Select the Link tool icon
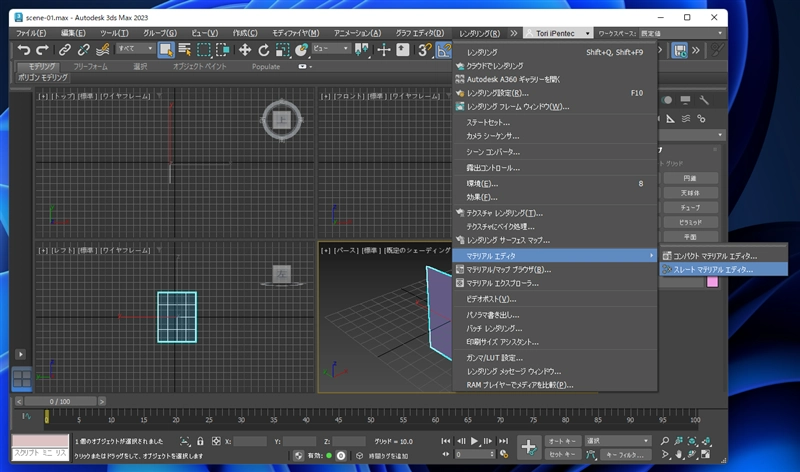Viewport: 800px width, 472px height. pos(65,49)
